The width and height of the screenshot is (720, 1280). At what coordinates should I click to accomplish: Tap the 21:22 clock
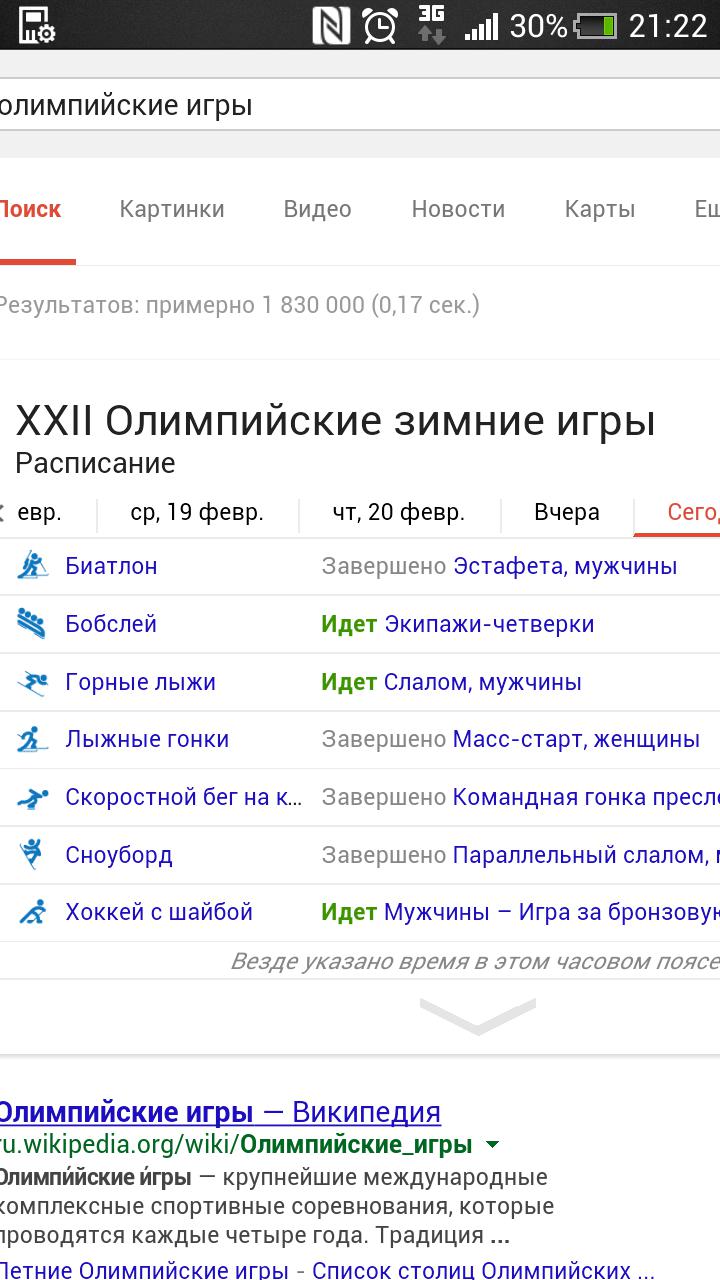[668, 26]
